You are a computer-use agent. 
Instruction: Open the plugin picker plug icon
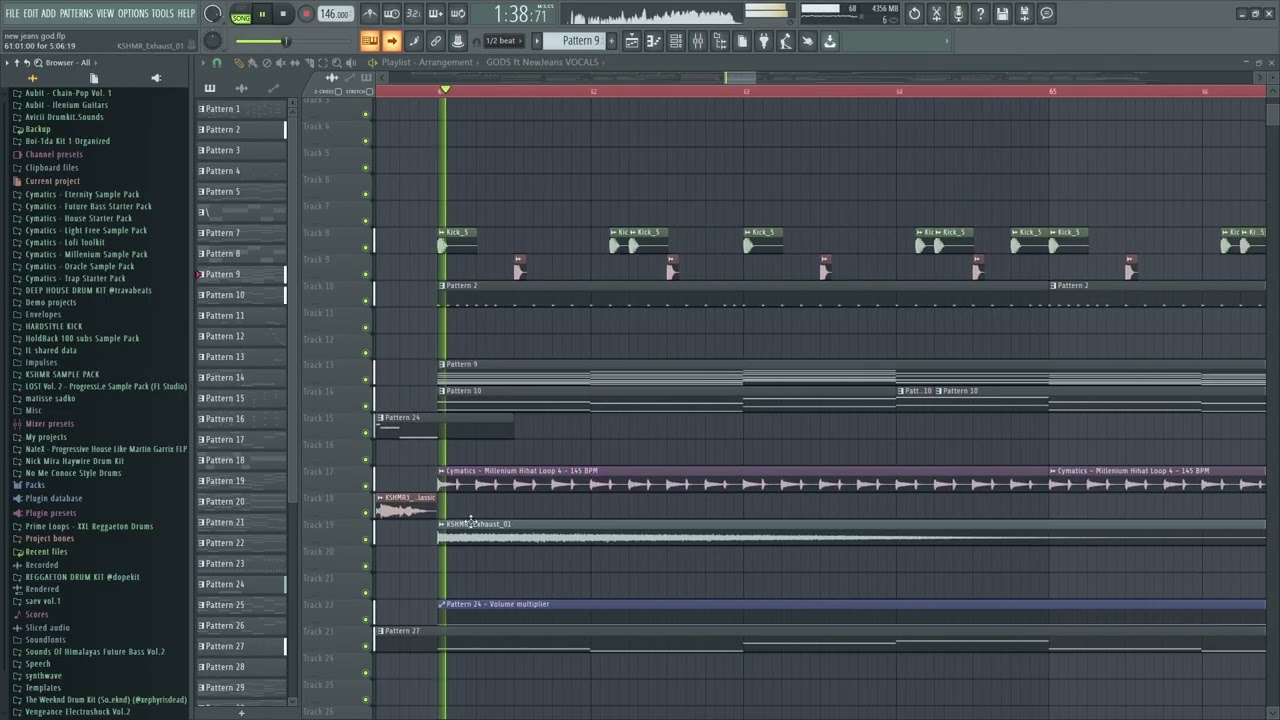(764, 41)
